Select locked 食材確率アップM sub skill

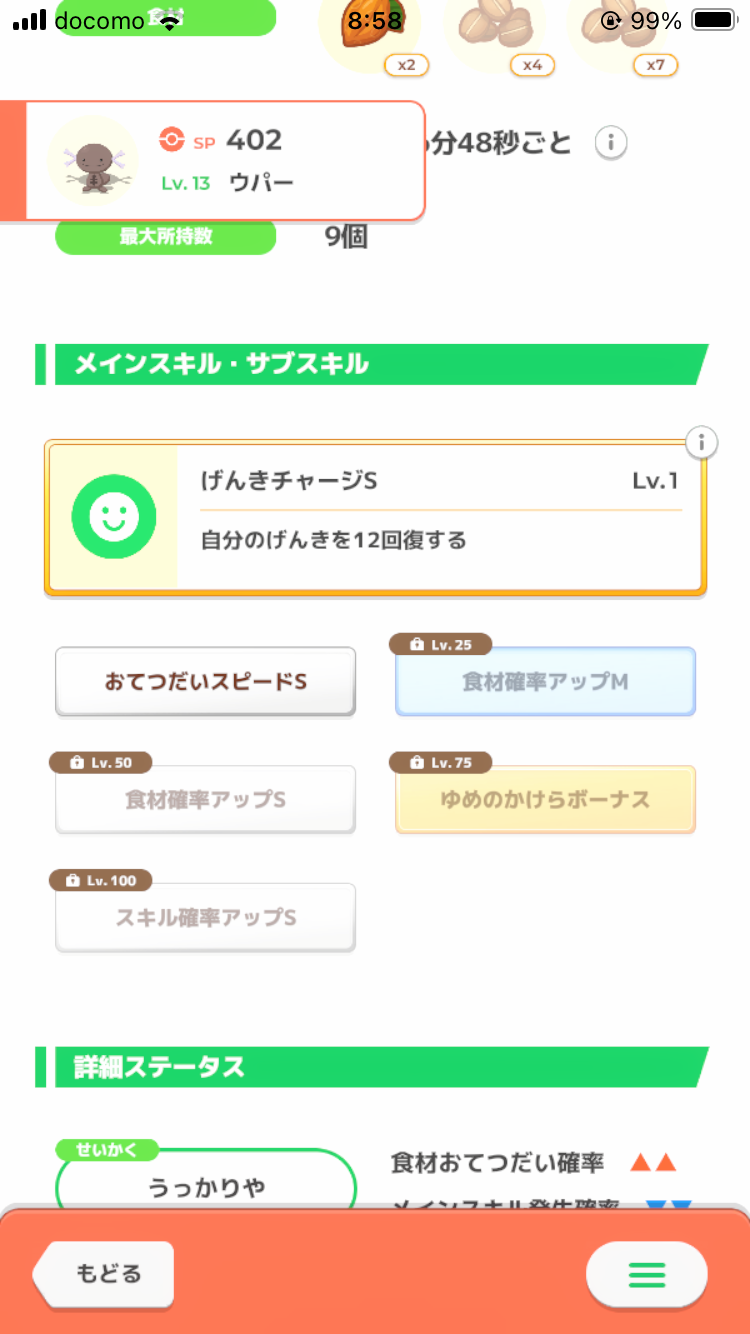[x=545, y=682]
